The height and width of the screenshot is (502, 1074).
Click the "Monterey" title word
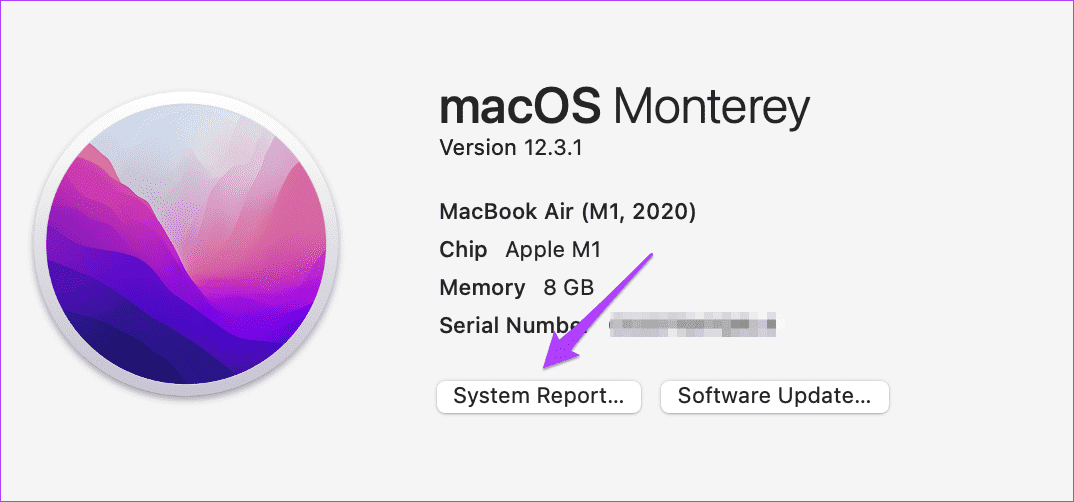coord(711,107)
